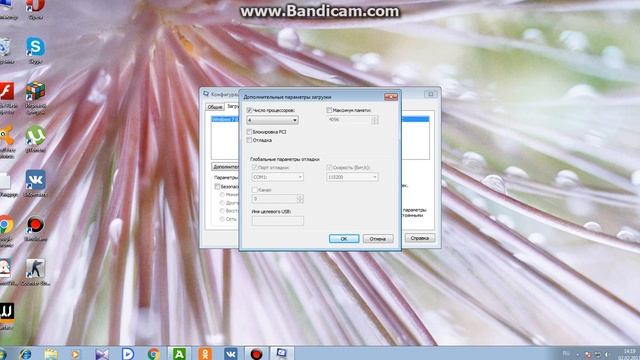
Task: Select the Windows 7 boot entry in list
Action: [x=225, y=119]
